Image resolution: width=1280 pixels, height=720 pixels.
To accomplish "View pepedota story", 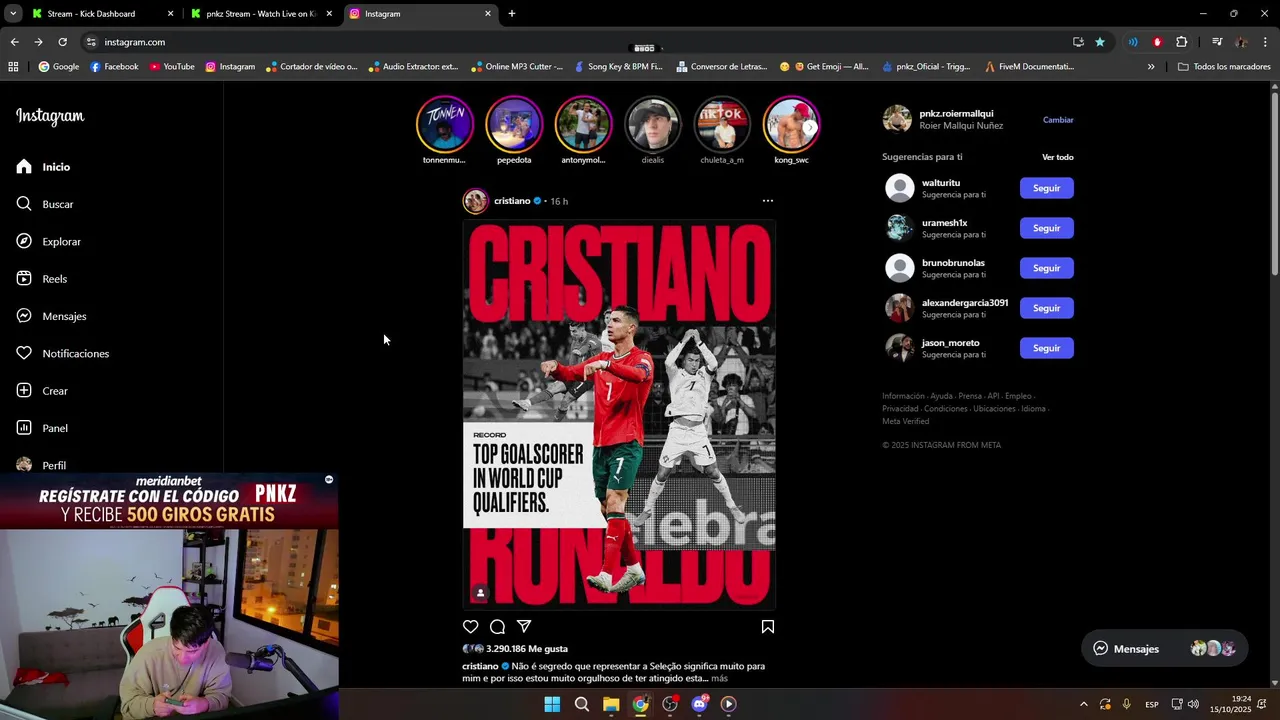I will (x=514, y=124).
